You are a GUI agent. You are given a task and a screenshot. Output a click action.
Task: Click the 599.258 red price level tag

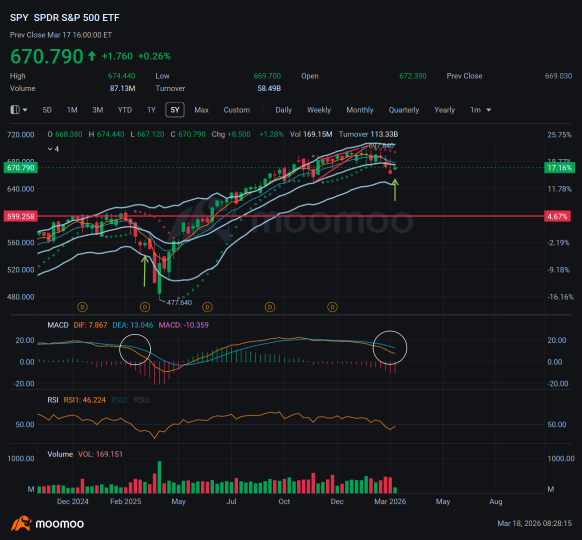[21, 216]
